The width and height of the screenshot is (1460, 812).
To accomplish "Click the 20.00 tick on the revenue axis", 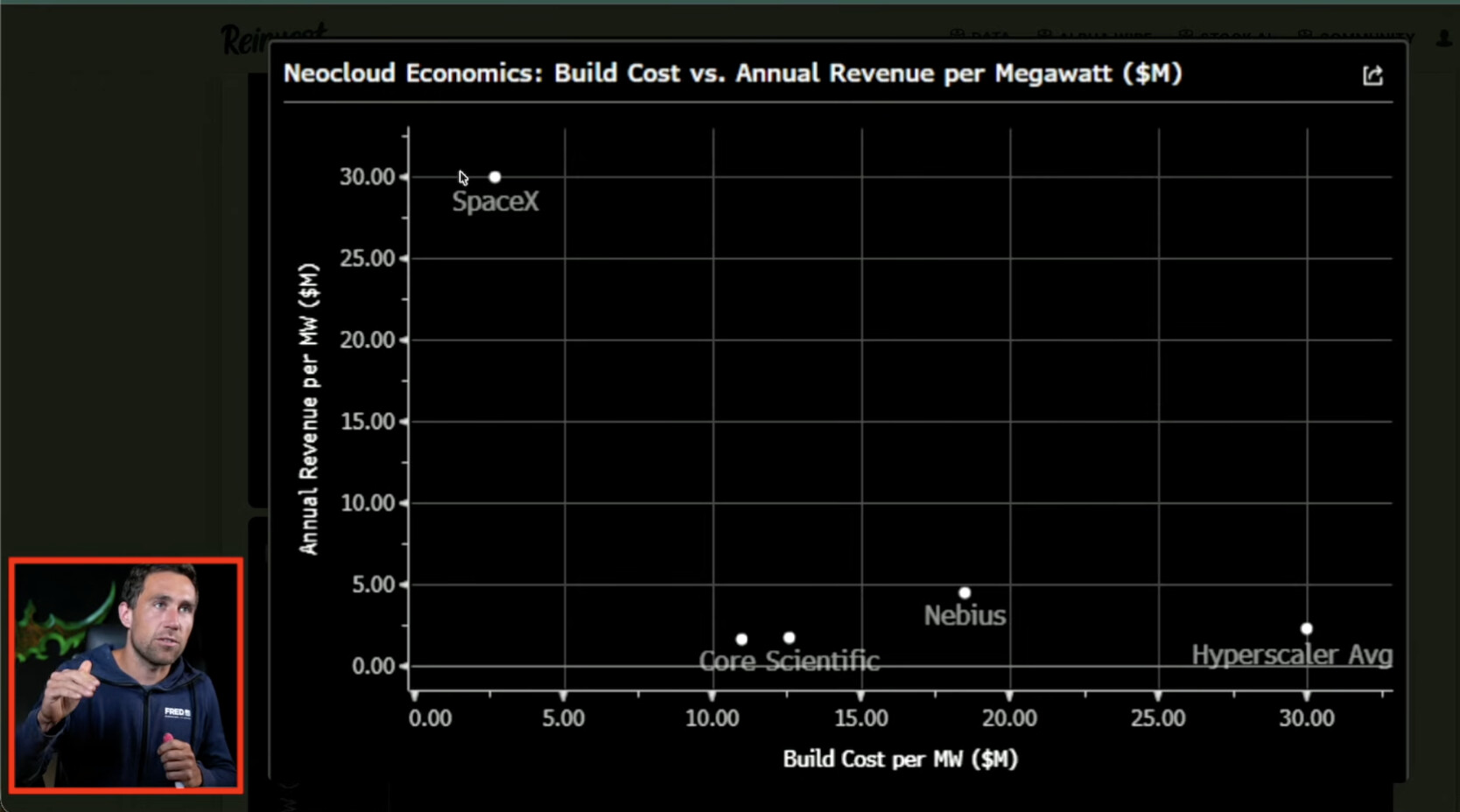I will pyautogui.click(x=368, y=339).
